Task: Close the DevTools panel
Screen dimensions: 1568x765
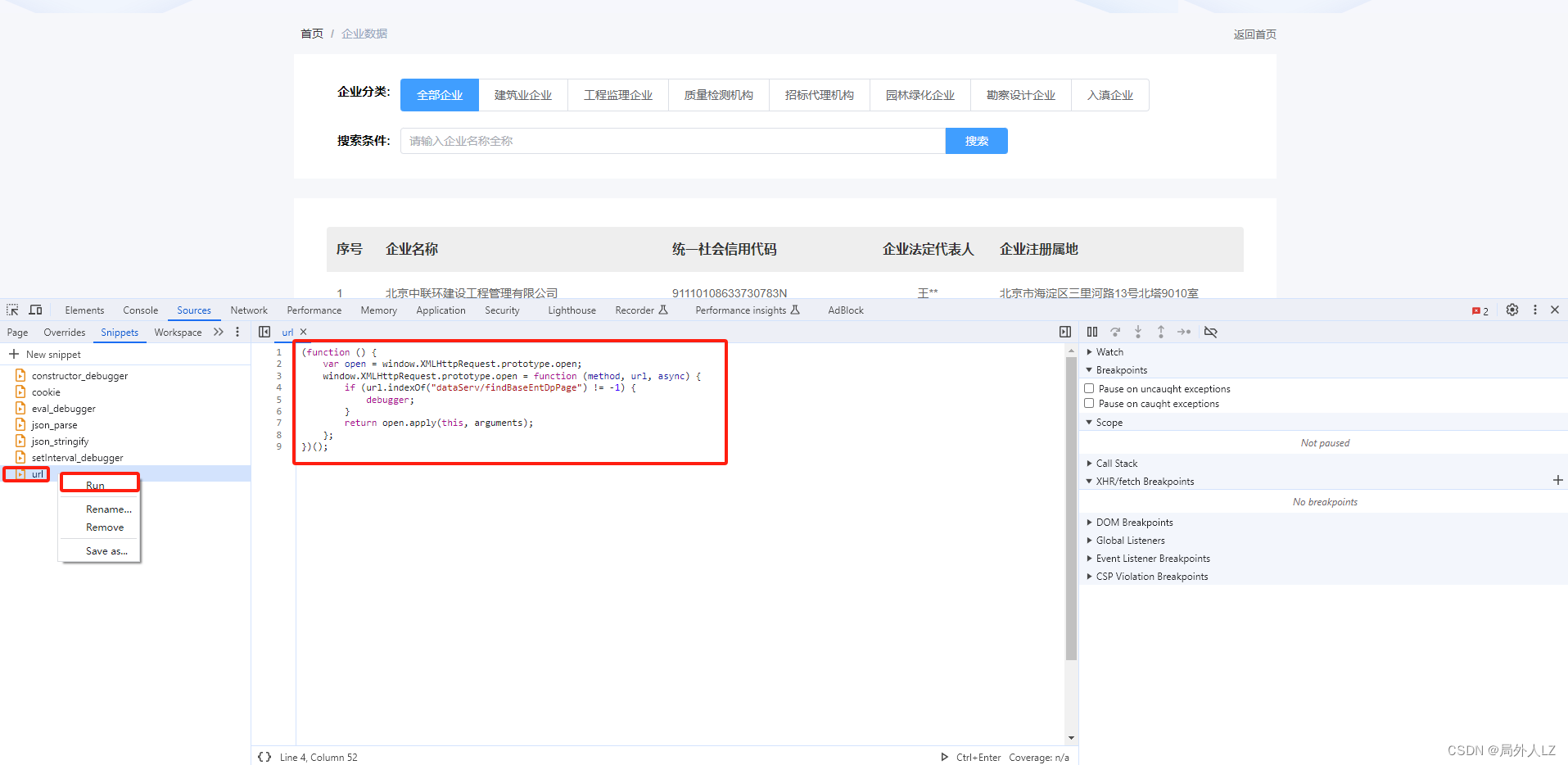Action: (x=1555, y=310)
